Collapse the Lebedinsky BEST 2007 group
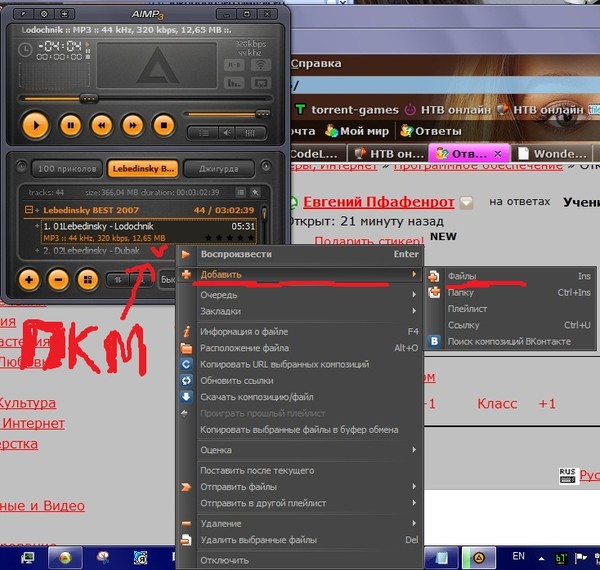 point(28,210)
